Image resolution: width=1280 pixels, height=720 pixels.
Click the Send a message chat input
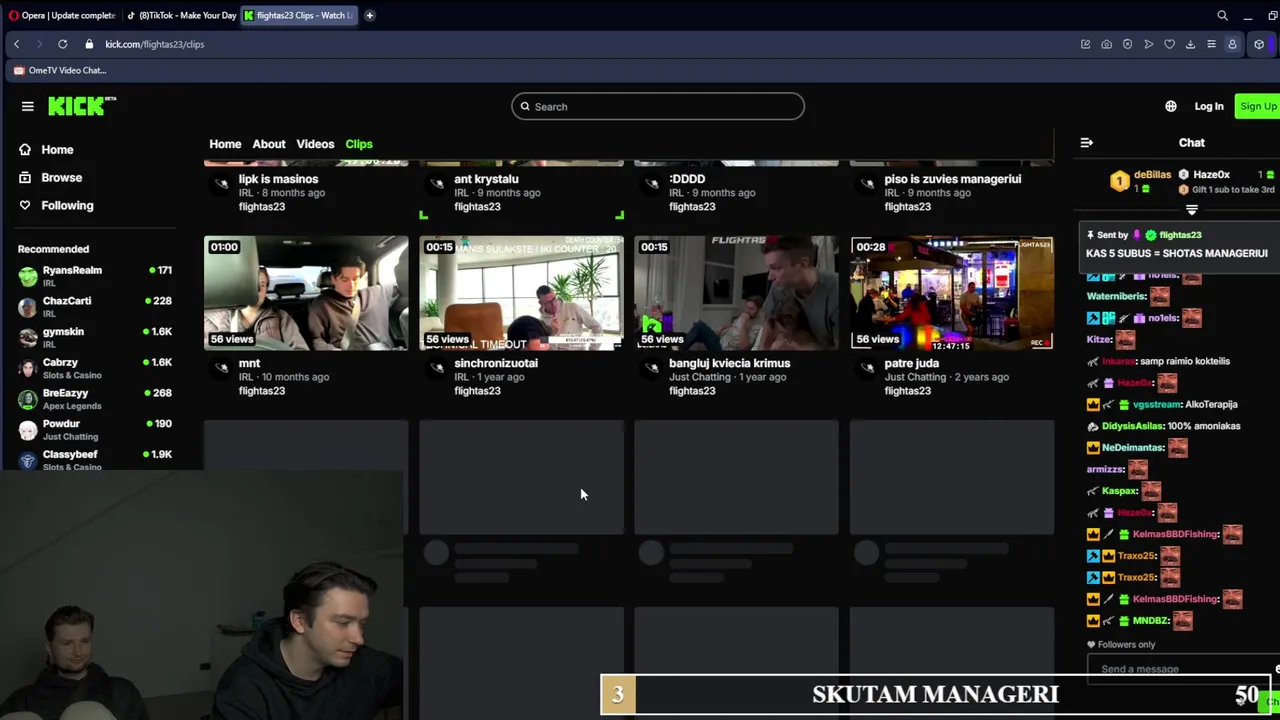[x=1180, y=669]
